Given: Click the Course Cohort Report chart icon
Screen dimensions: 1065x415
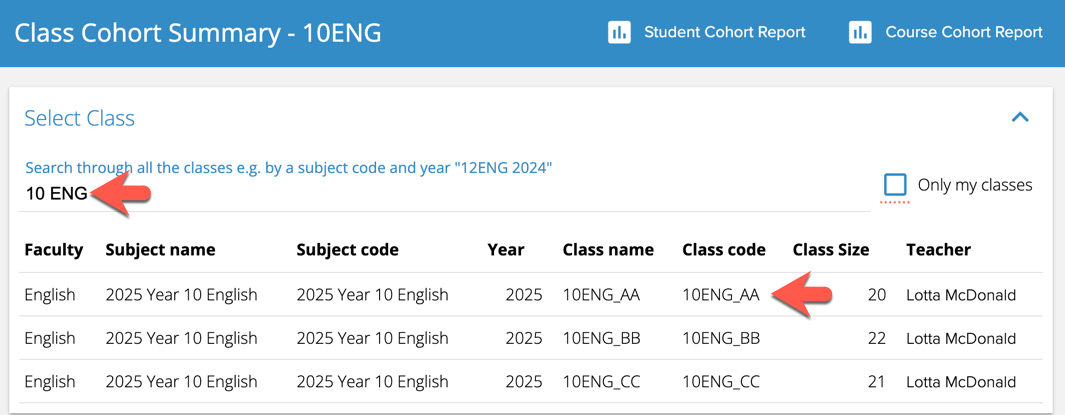Looking at the screenshot, I should tap(860, 33).
